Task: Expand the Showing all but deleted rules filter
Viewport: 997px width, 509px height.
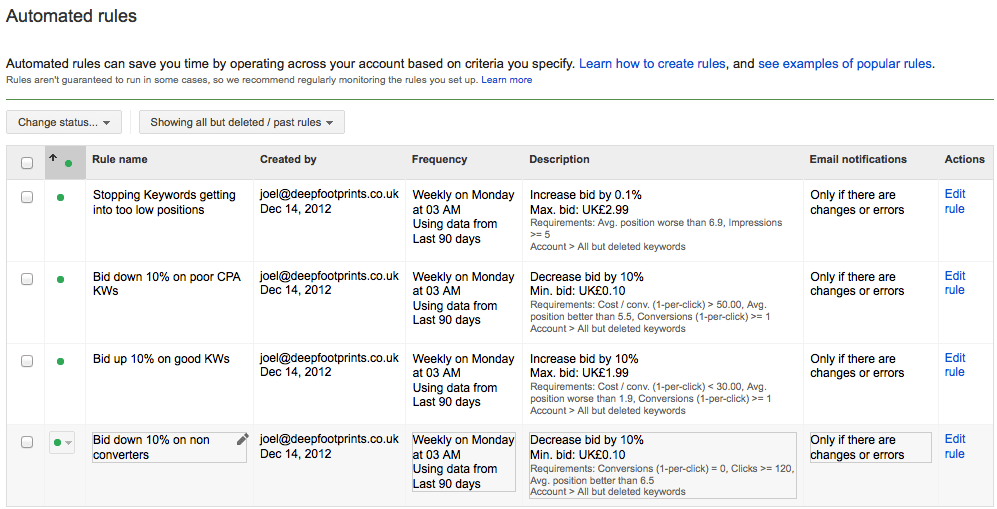Action: pos(242,122)
